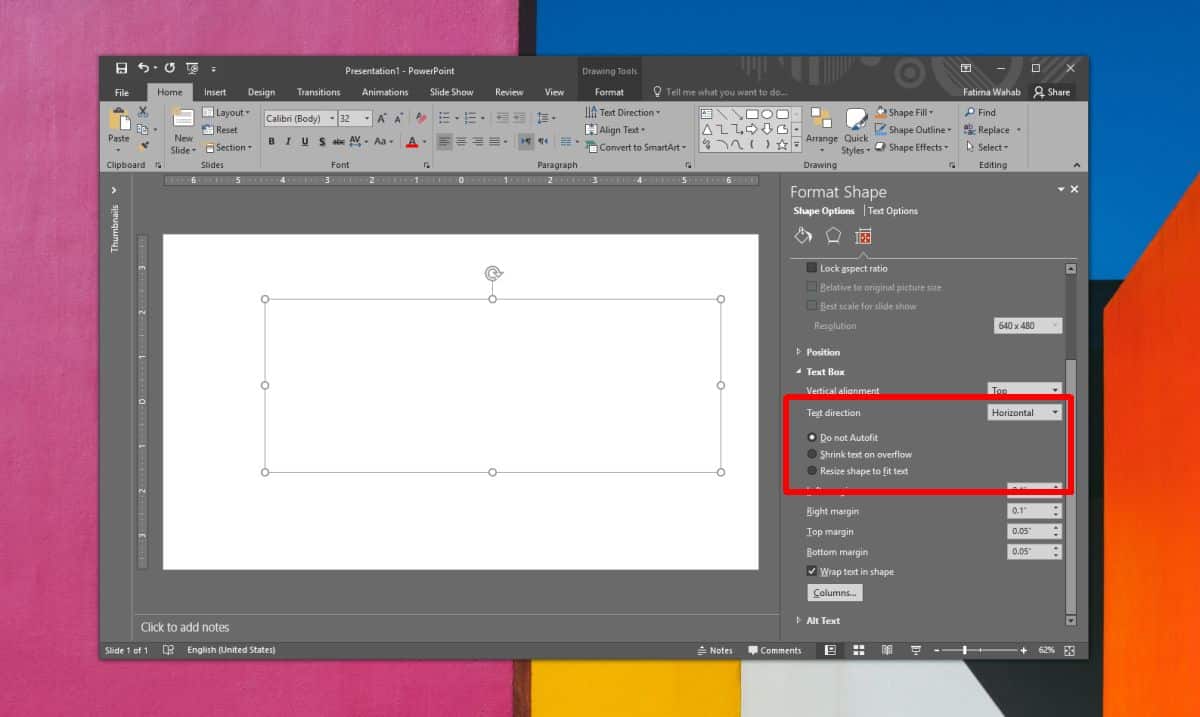Open the Text direction dropdown
The image size is (1200, 717).
pyautogui.click(x=1023, y=412)
